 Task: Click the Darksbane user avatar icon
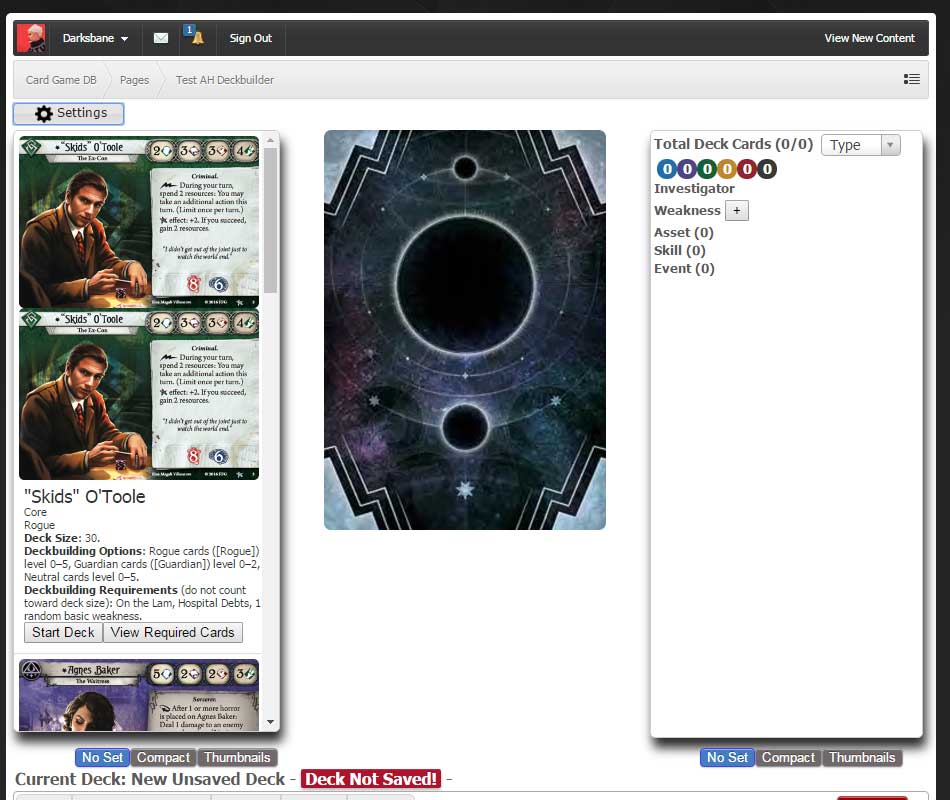31,38
